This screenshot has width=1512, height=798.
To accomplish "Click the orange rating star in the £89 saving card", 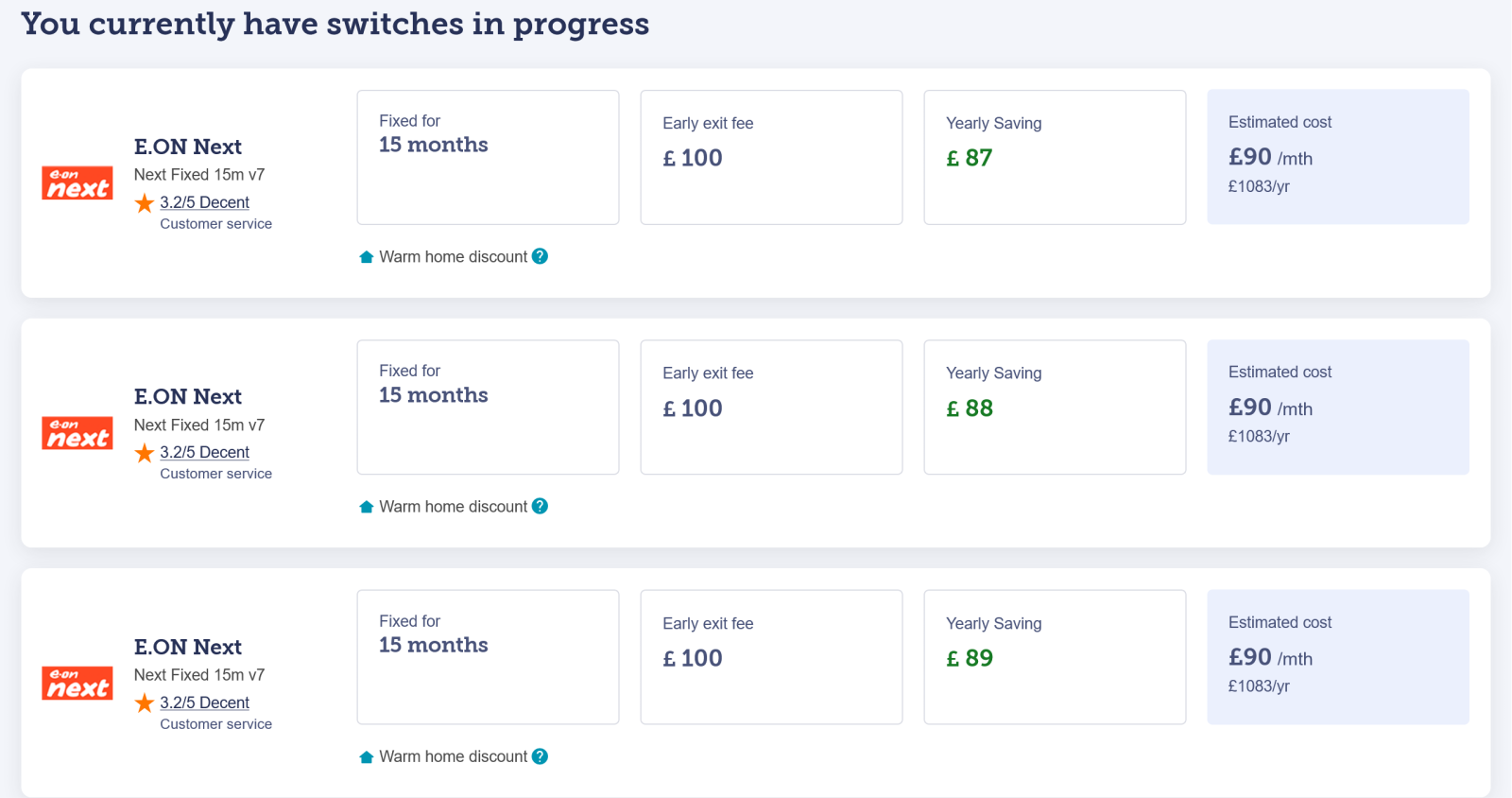I will click(145, 703).
